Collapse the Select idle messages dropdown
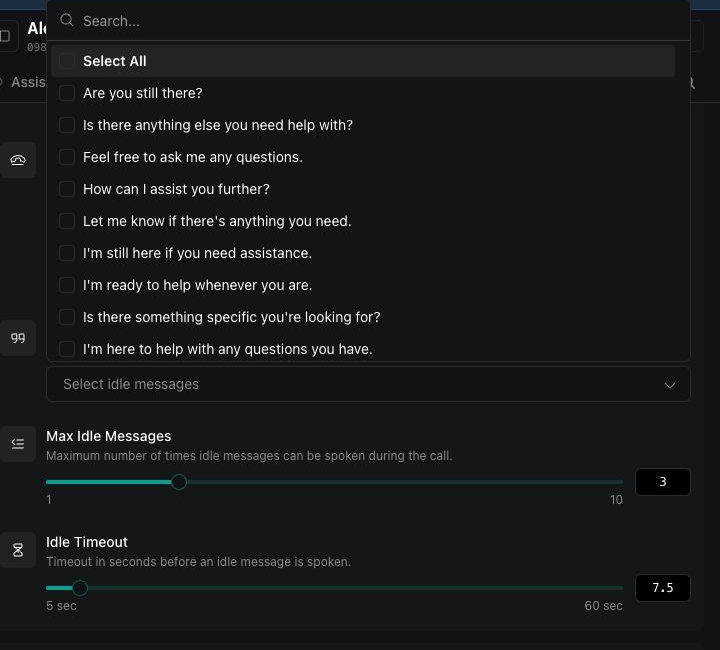This screenshot has width=720, height=650. click(x=368, y=384)
